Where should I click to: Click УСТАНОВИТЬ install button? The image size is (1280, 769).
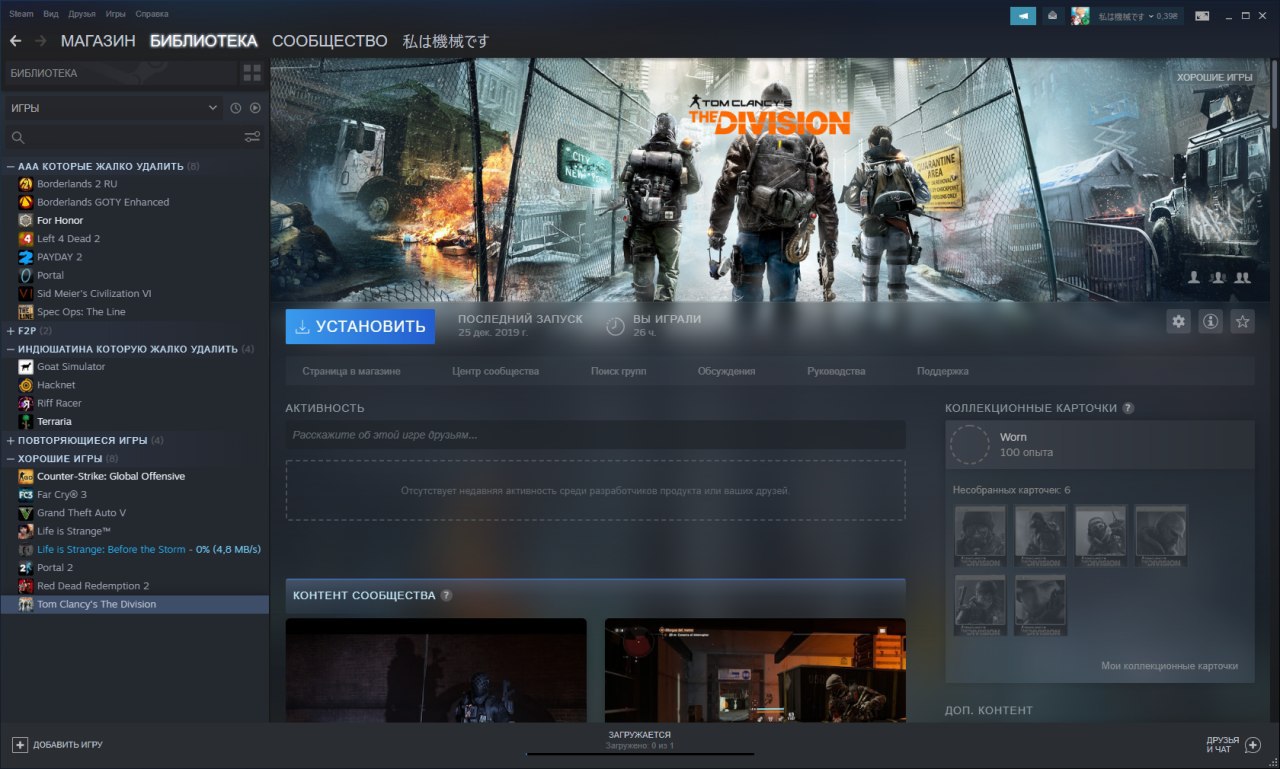(x=360, y=326)
